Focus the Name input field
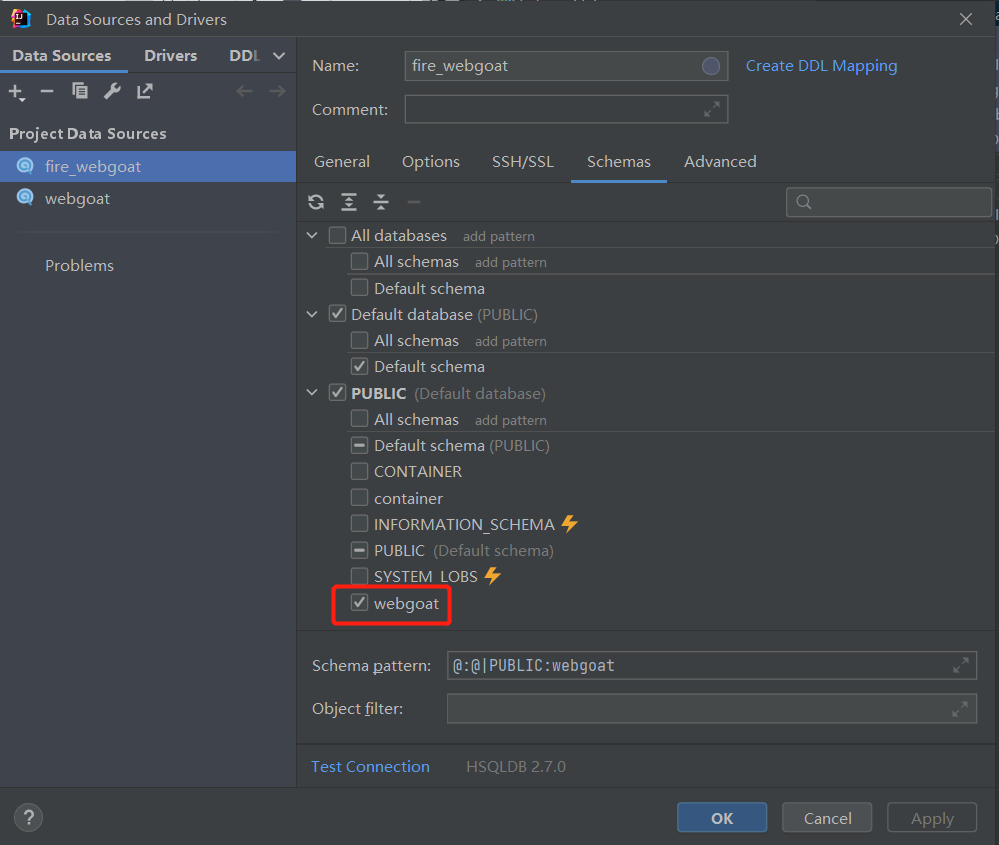The height and width of the screenshot is (845, 999). tap(566, 66)
